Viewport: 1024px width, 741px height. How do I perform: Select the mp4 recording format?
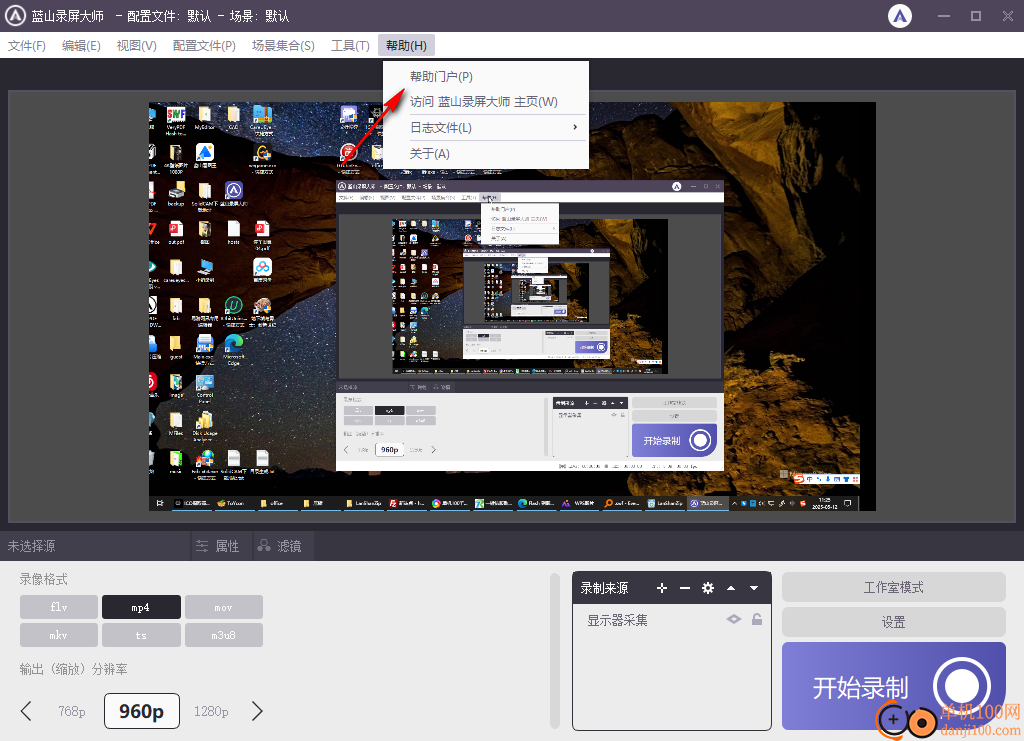[x=141, y=607]
